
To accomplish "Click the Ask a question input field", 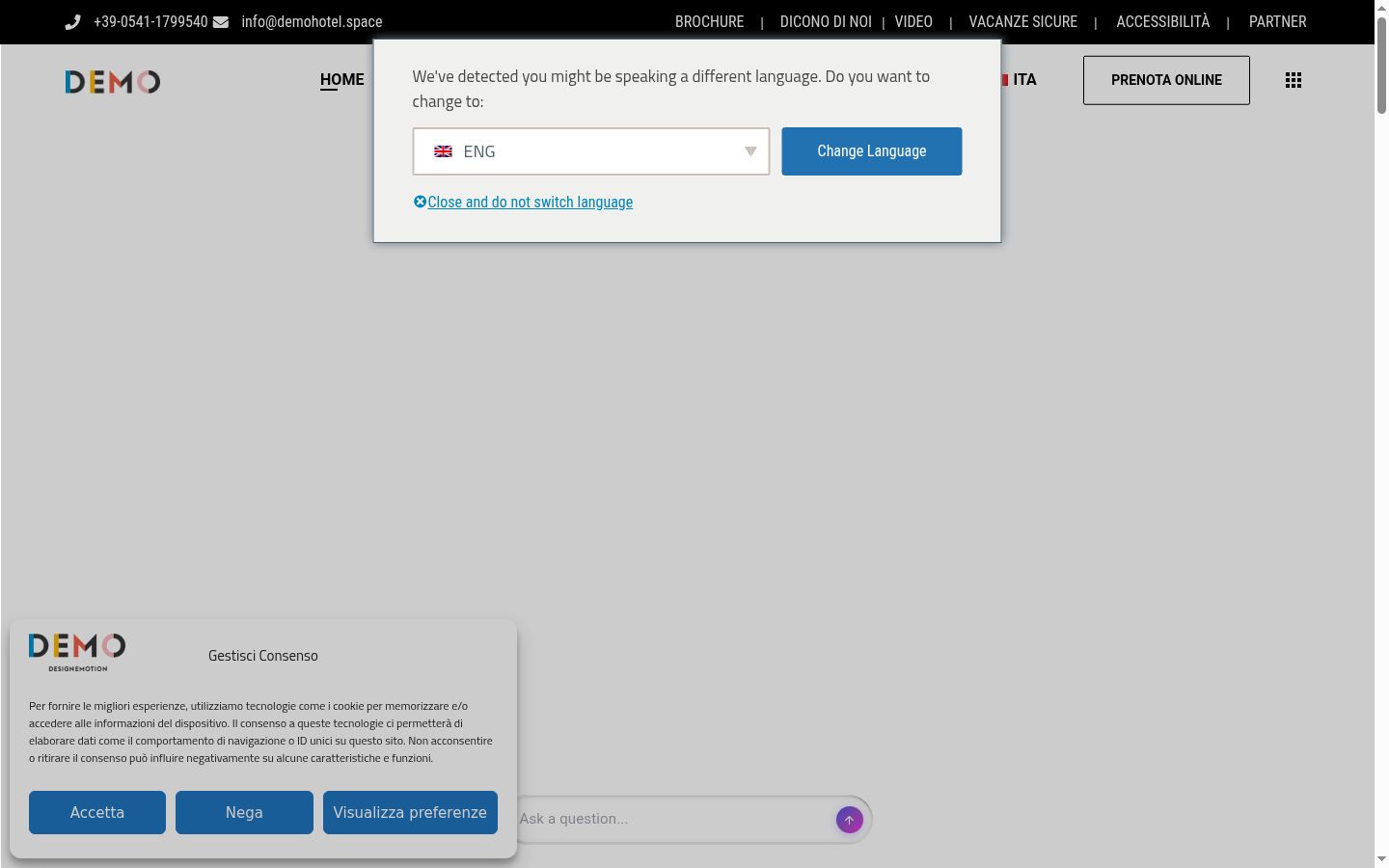I will [673, 819].
